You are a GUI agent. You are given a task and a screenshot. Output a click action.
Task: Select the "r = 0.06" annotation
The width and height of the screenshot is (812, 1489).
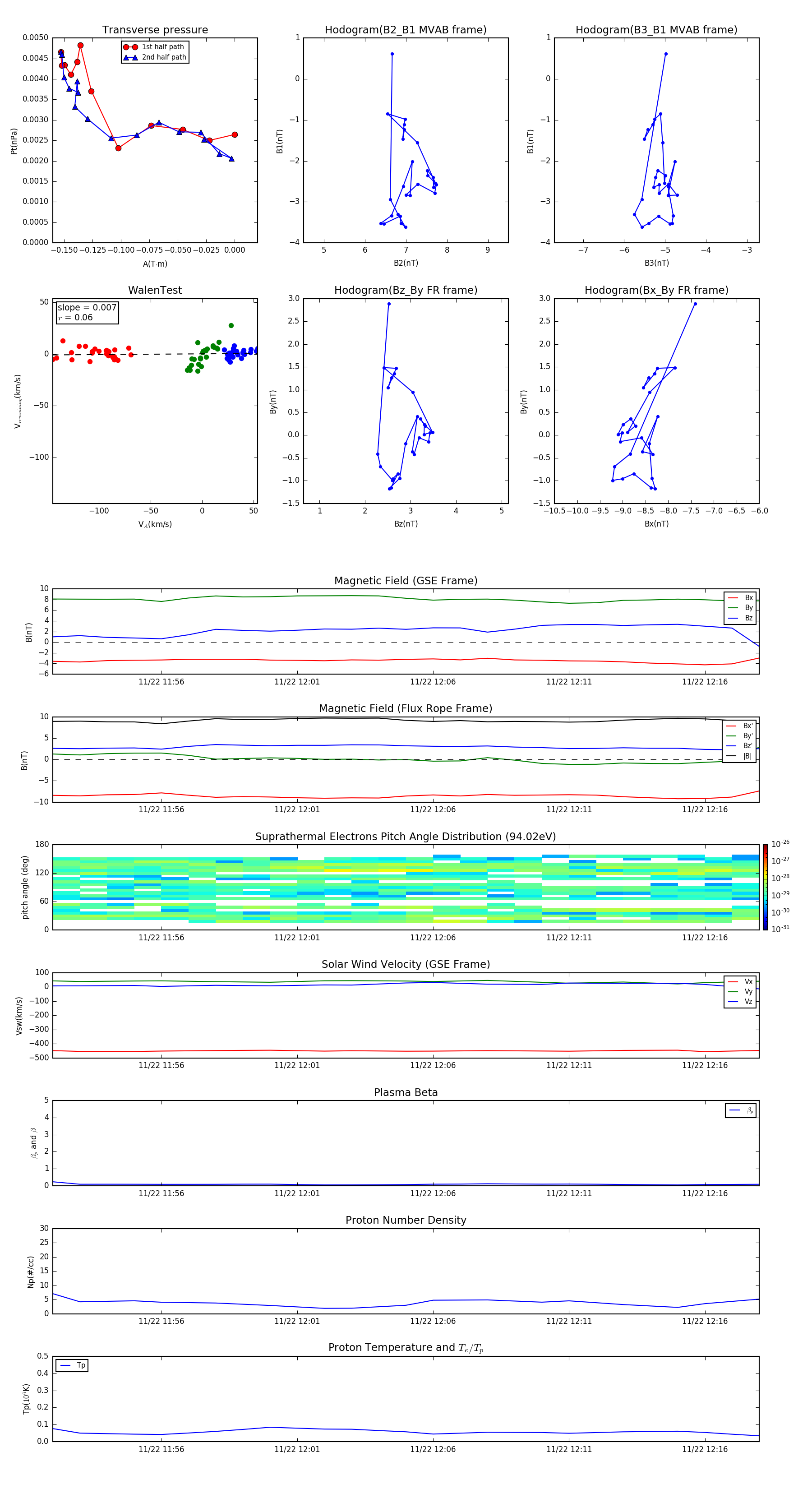click(76, 317)
